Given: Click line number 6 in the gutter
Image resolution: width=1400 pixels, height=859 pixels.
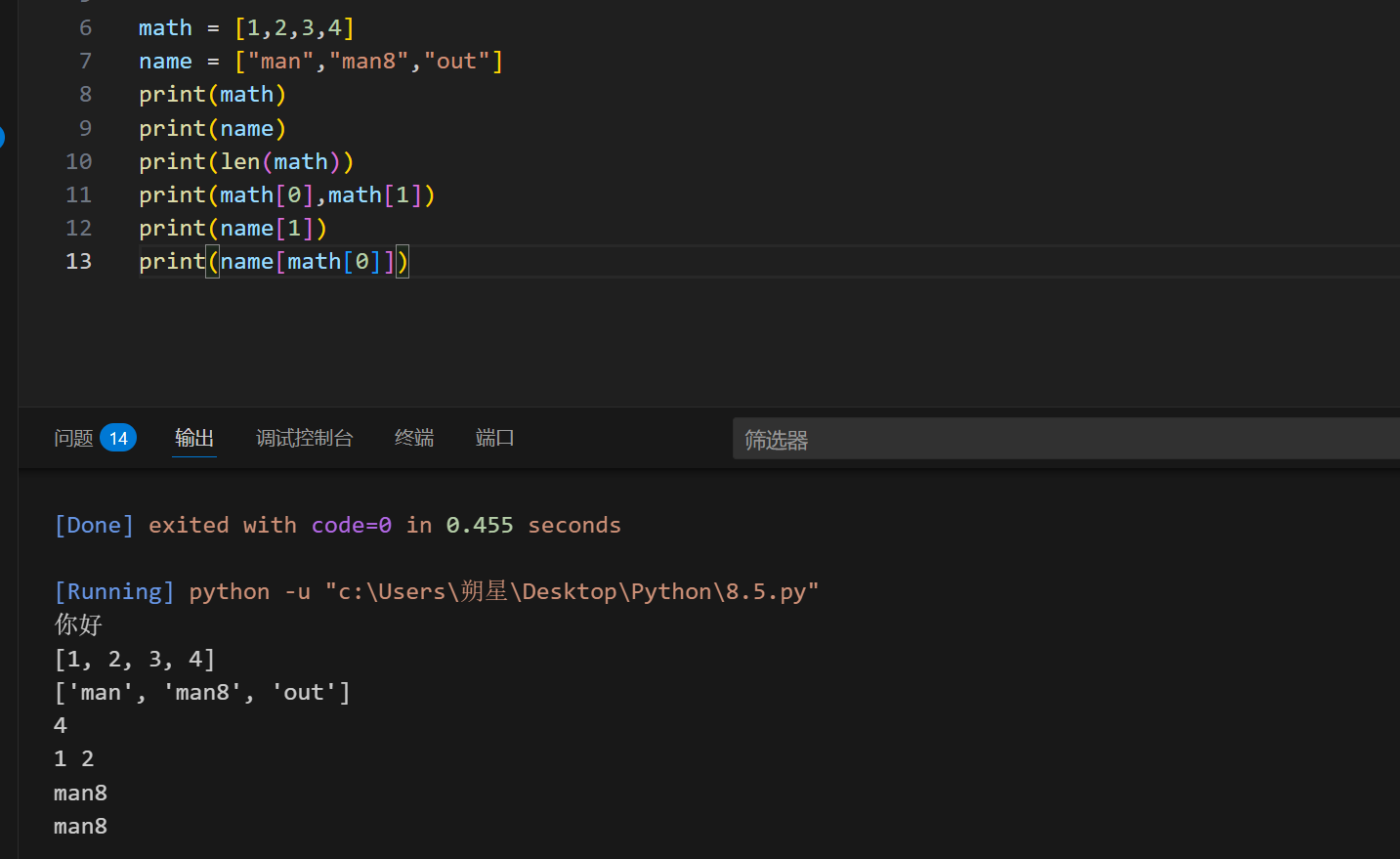Looking at the screenshot, I should [x=85, y=28].
